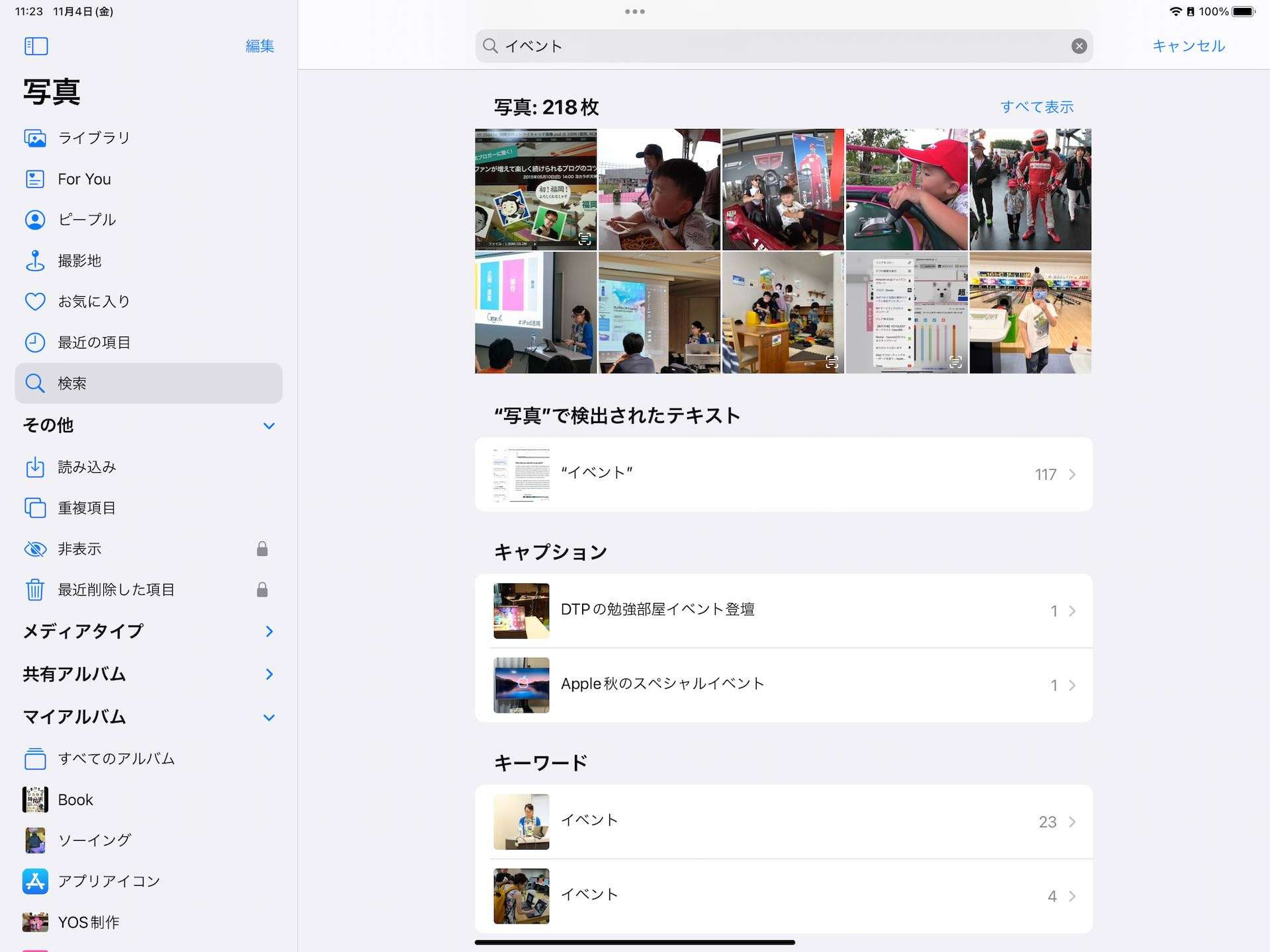Tap the 編集 button in the sidebar

pos(260,46)
